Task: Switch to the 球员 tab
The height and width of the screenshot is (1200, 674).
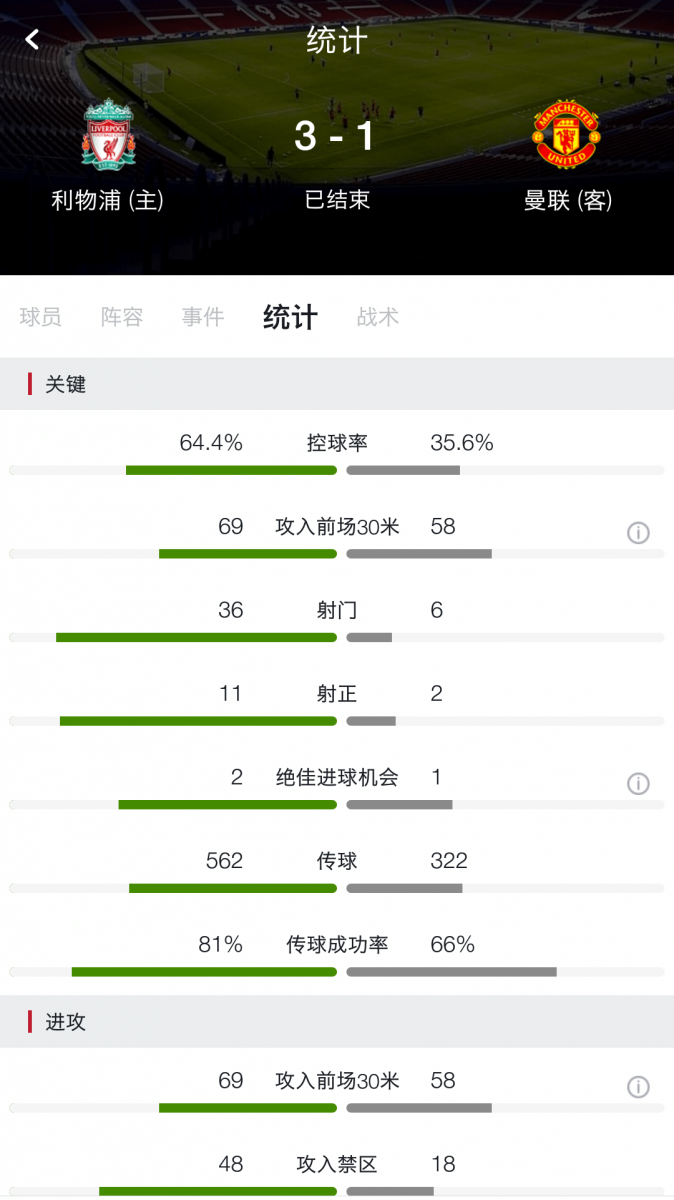Action: pos(41,317)
